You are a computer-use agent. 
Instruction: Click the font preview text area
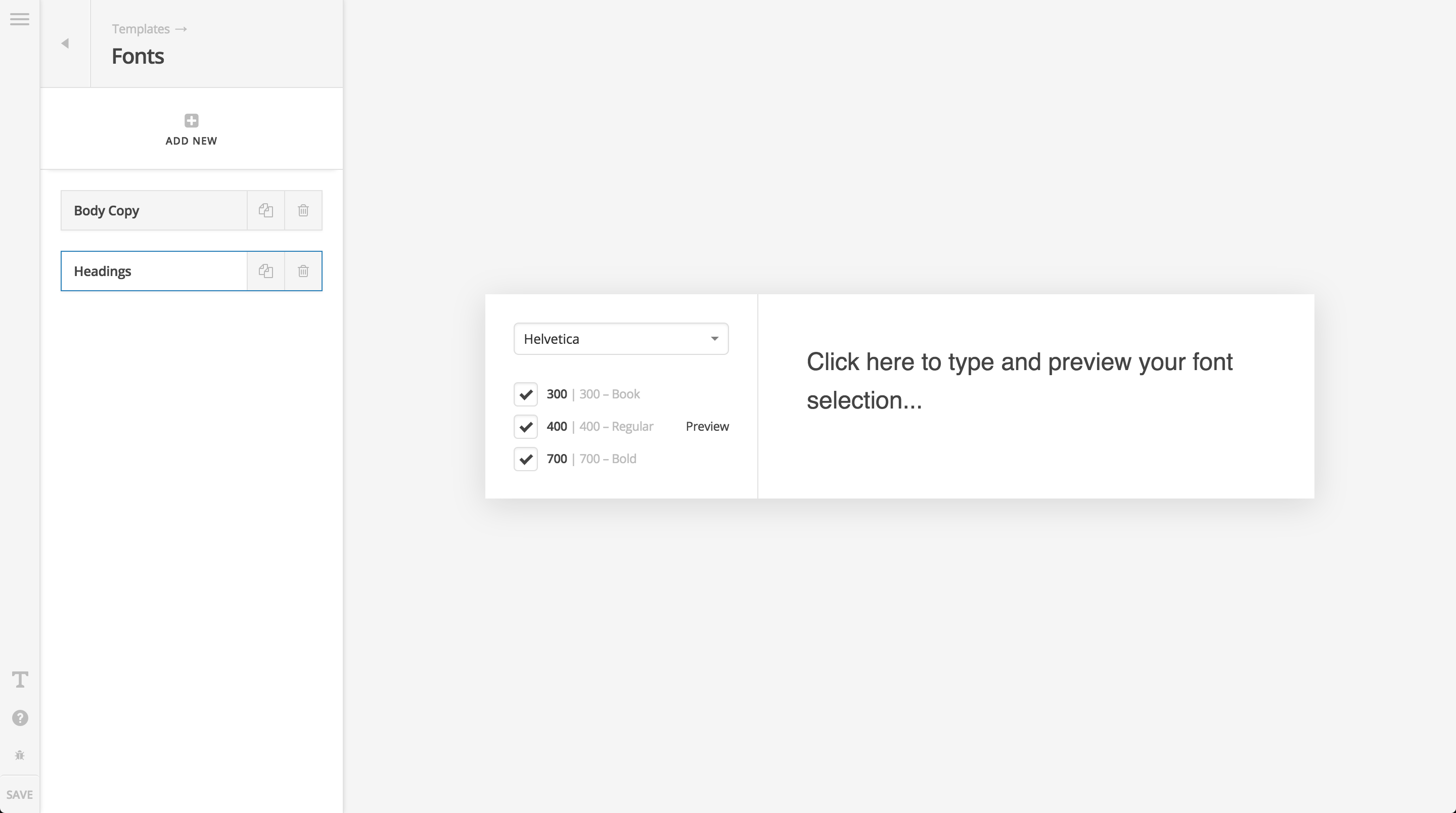click(x=1035, y=396)
